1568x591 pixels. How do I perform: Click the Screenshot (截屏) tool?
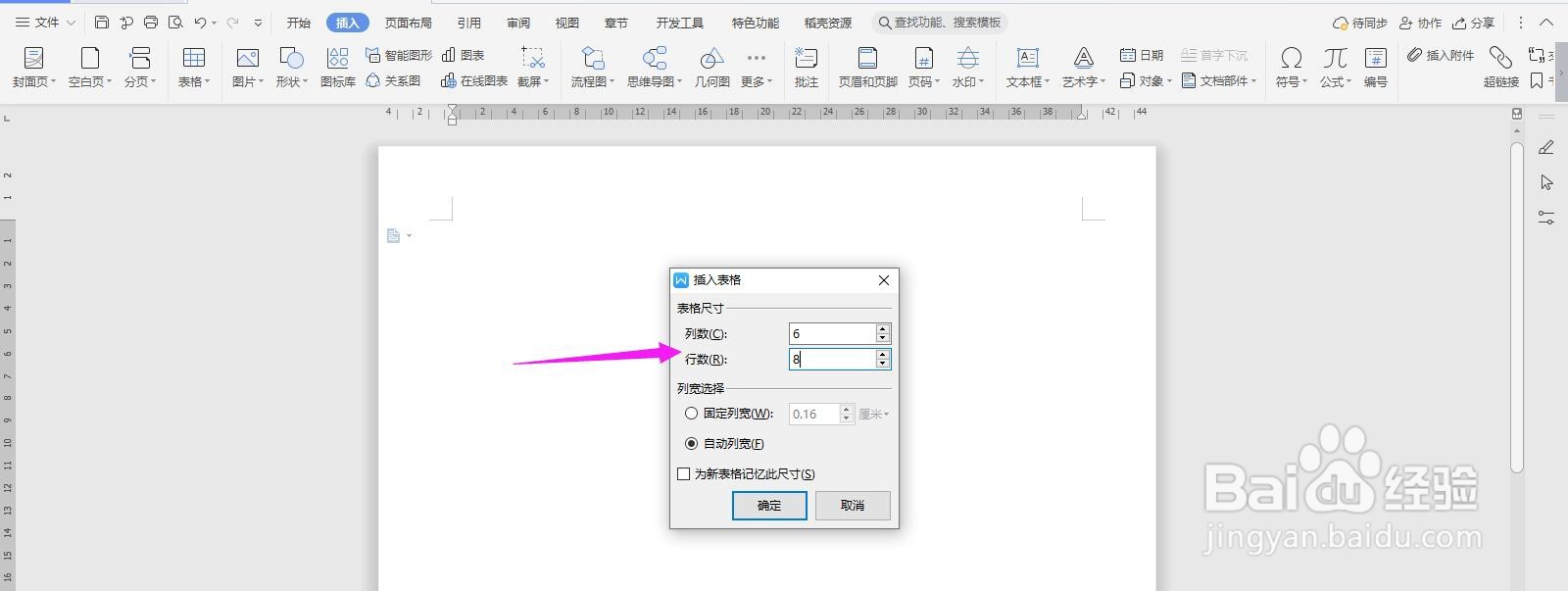coord(533,67)
